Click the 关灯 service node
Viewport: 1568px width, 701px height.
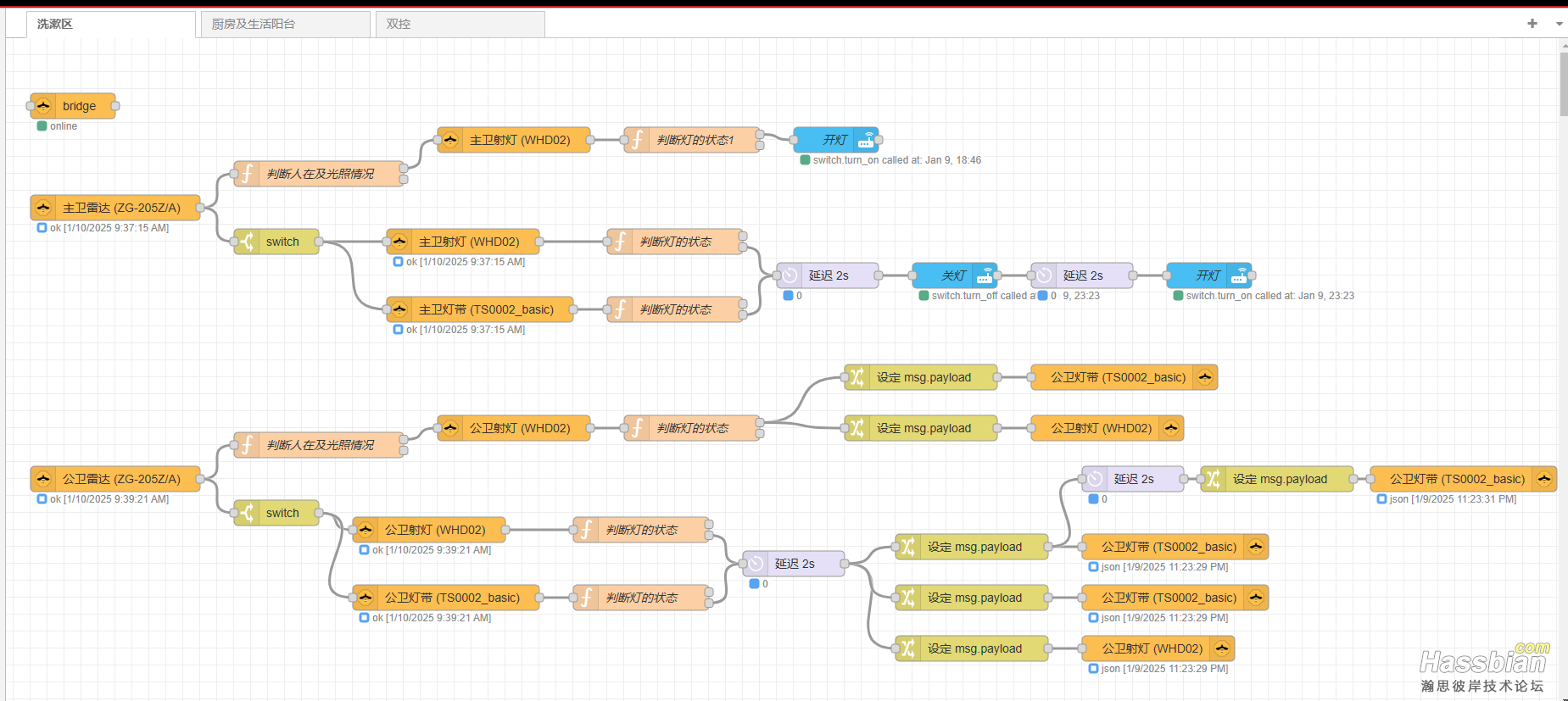pyautogui.click(x=955, y=275)
